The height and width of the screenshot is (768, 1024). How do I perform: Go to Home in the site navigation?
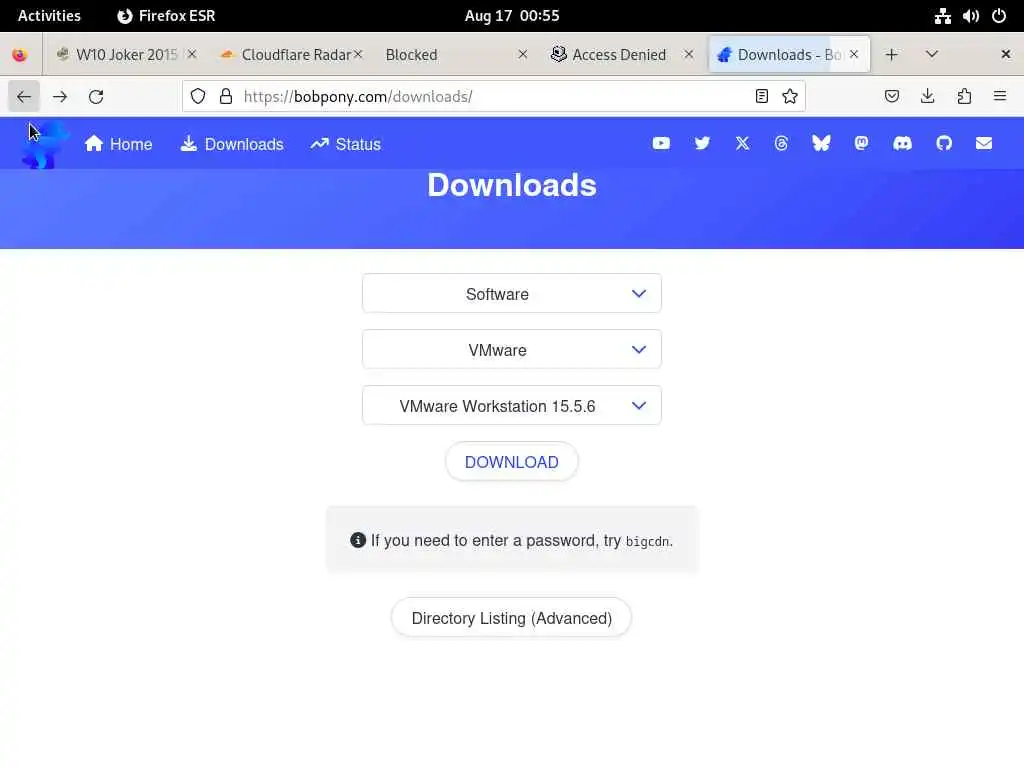(118, 144)
